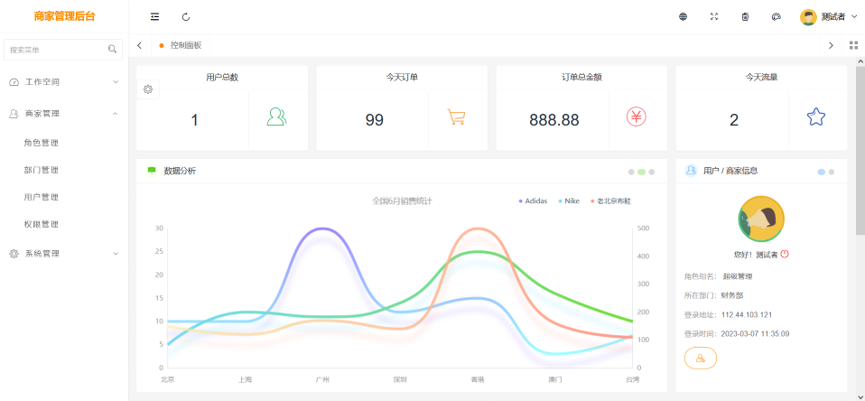The image size is (865, 401).
Task: Open the settings gear on dashboard
Action: coord(148,90)
